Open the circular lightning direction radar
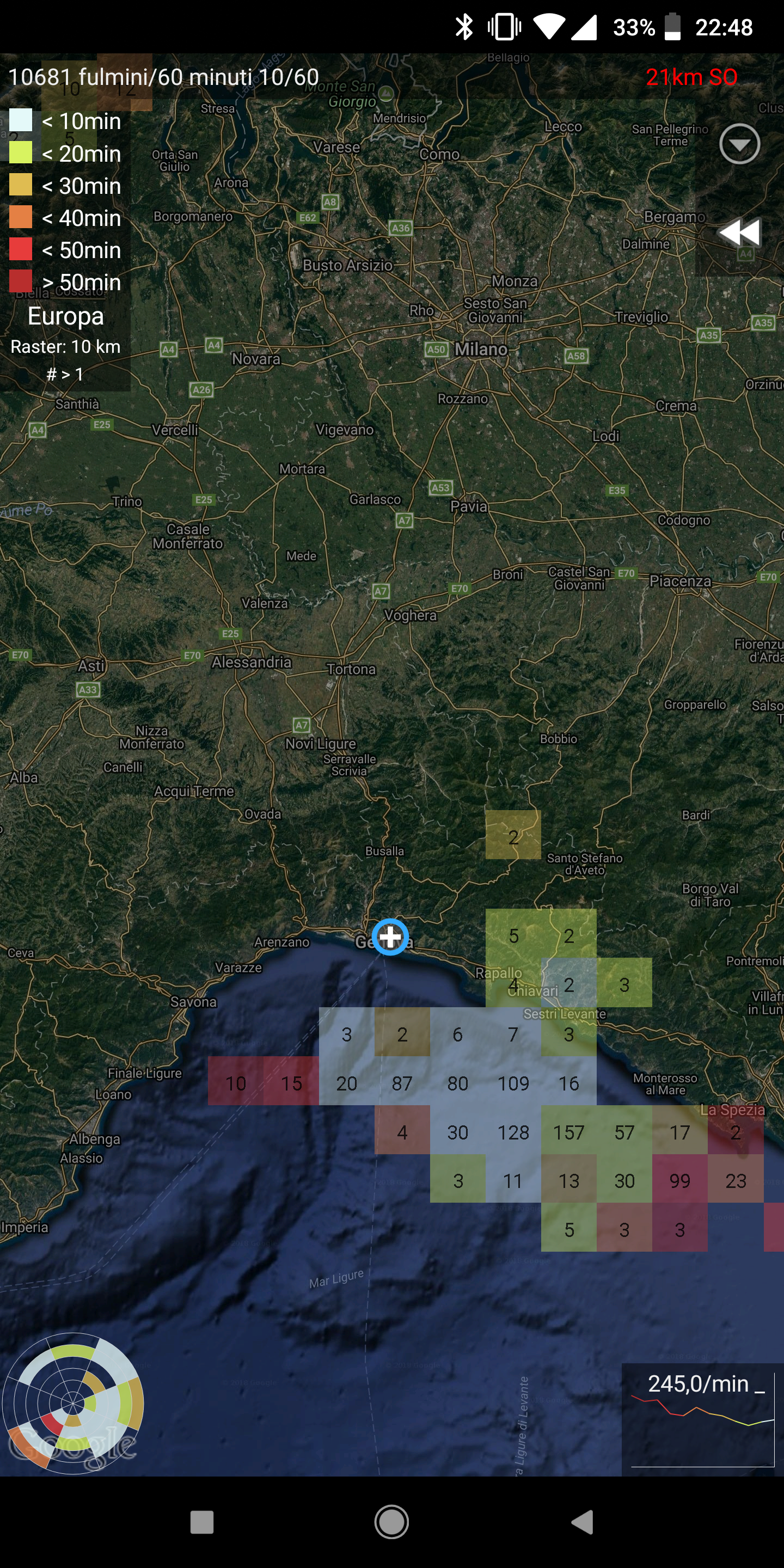The height and width of the screenshot is (1568, 784). [x=72, y=1403]
